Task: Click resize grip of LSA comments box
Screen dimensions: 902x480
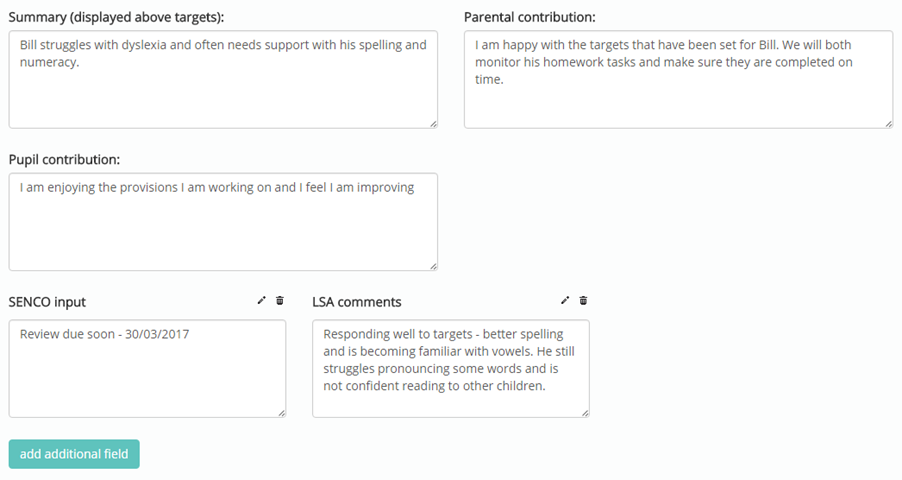Action: coord(585,413)
